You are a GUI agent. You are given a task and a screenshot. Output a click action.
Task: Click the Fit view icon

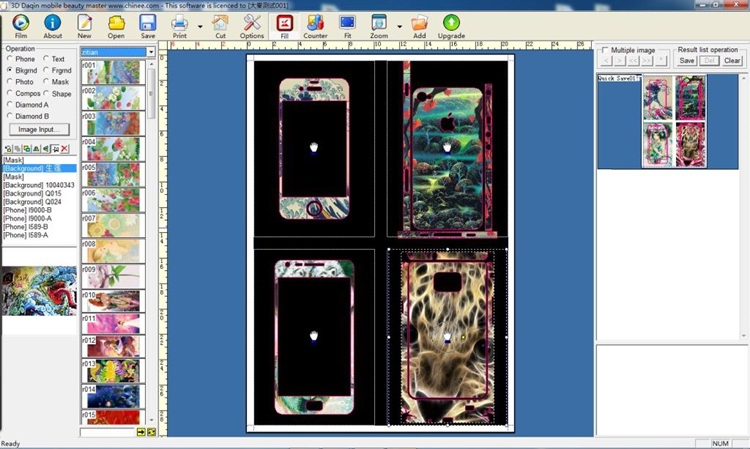[347, 24]
